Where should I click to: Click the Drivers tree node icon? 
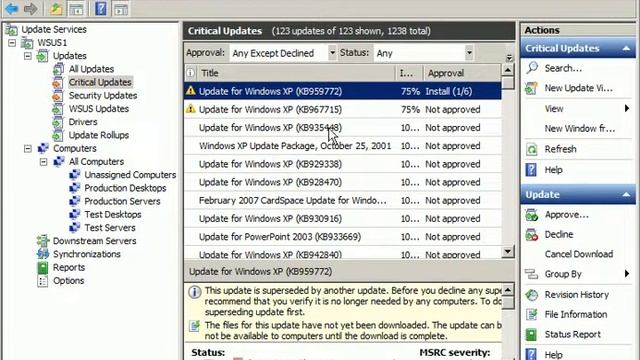58,122
